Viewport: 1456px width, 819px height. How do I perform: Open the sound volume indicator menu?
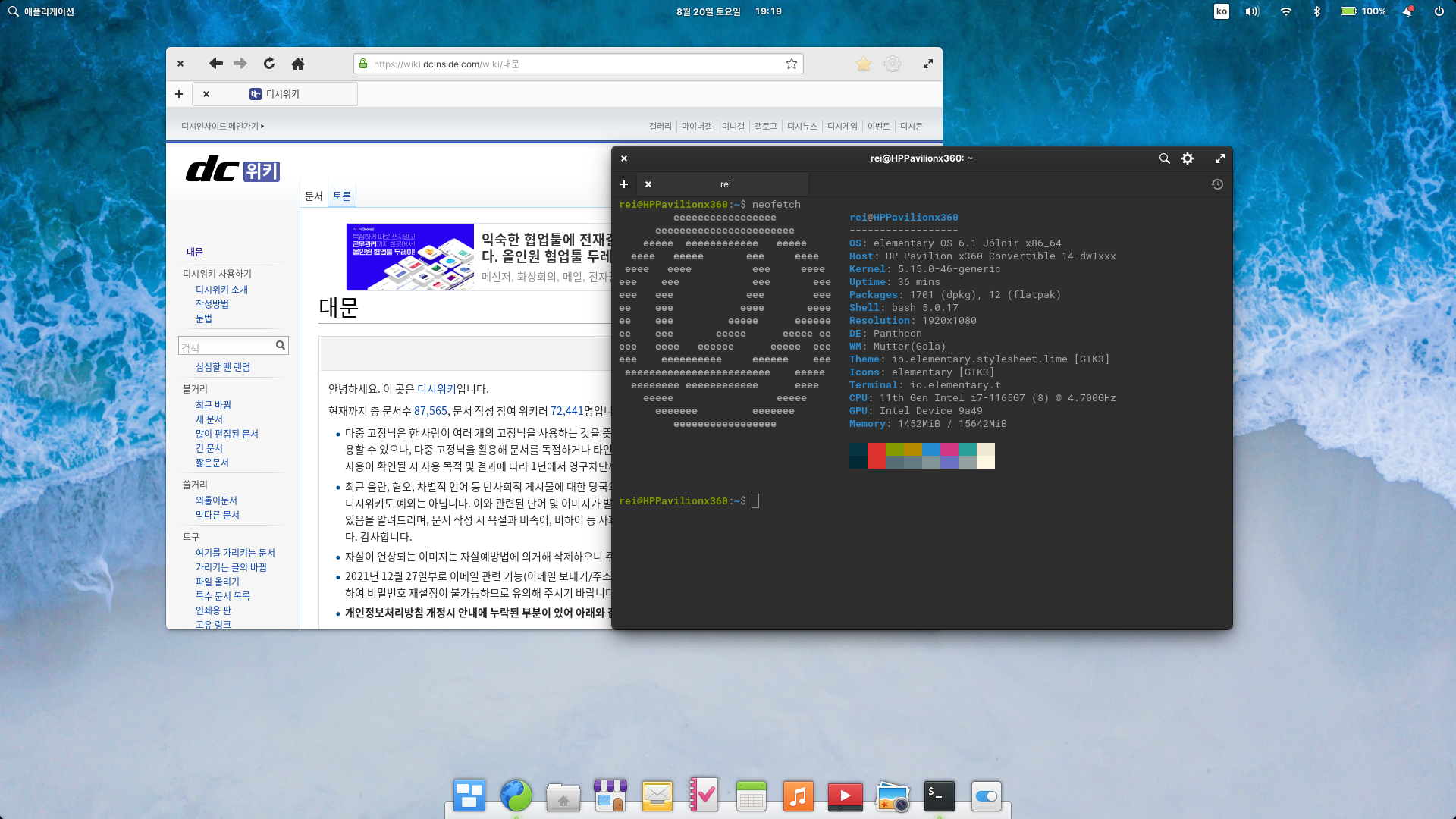point(1252,11)
